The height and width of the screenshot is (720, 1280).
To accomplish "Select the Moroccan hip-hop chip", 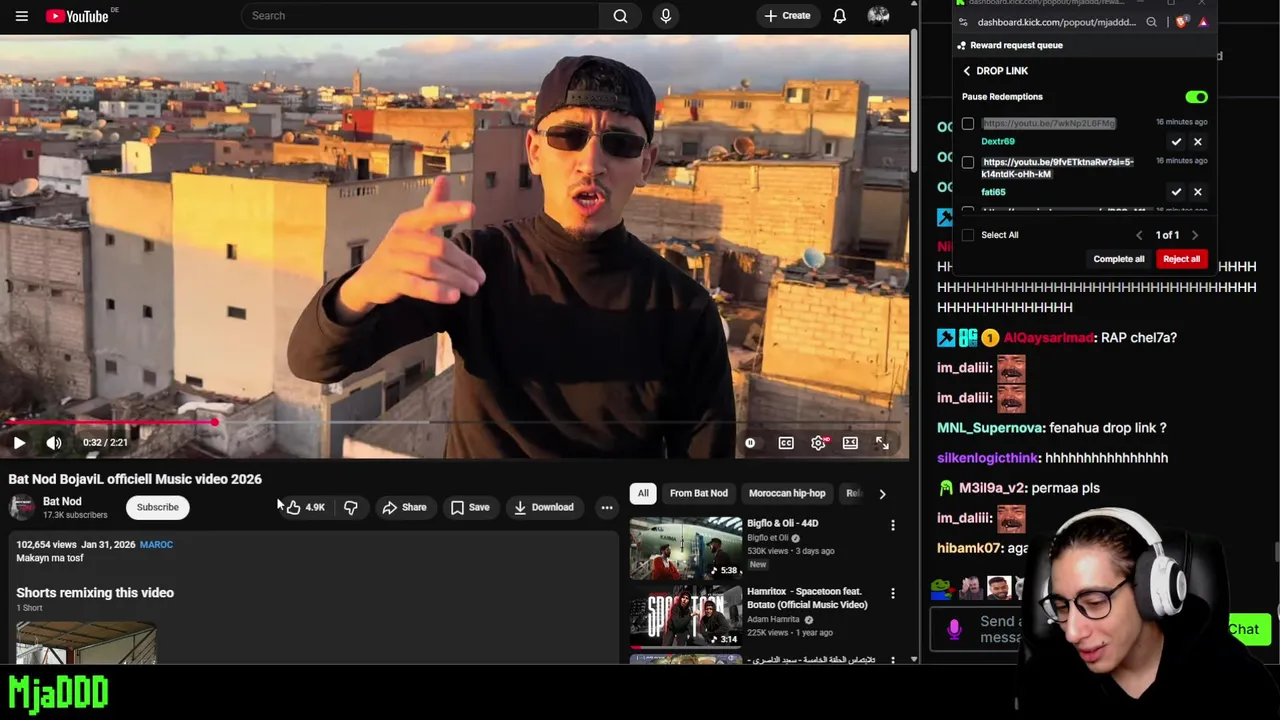I will pyautogui.click(x=787, y=493).
